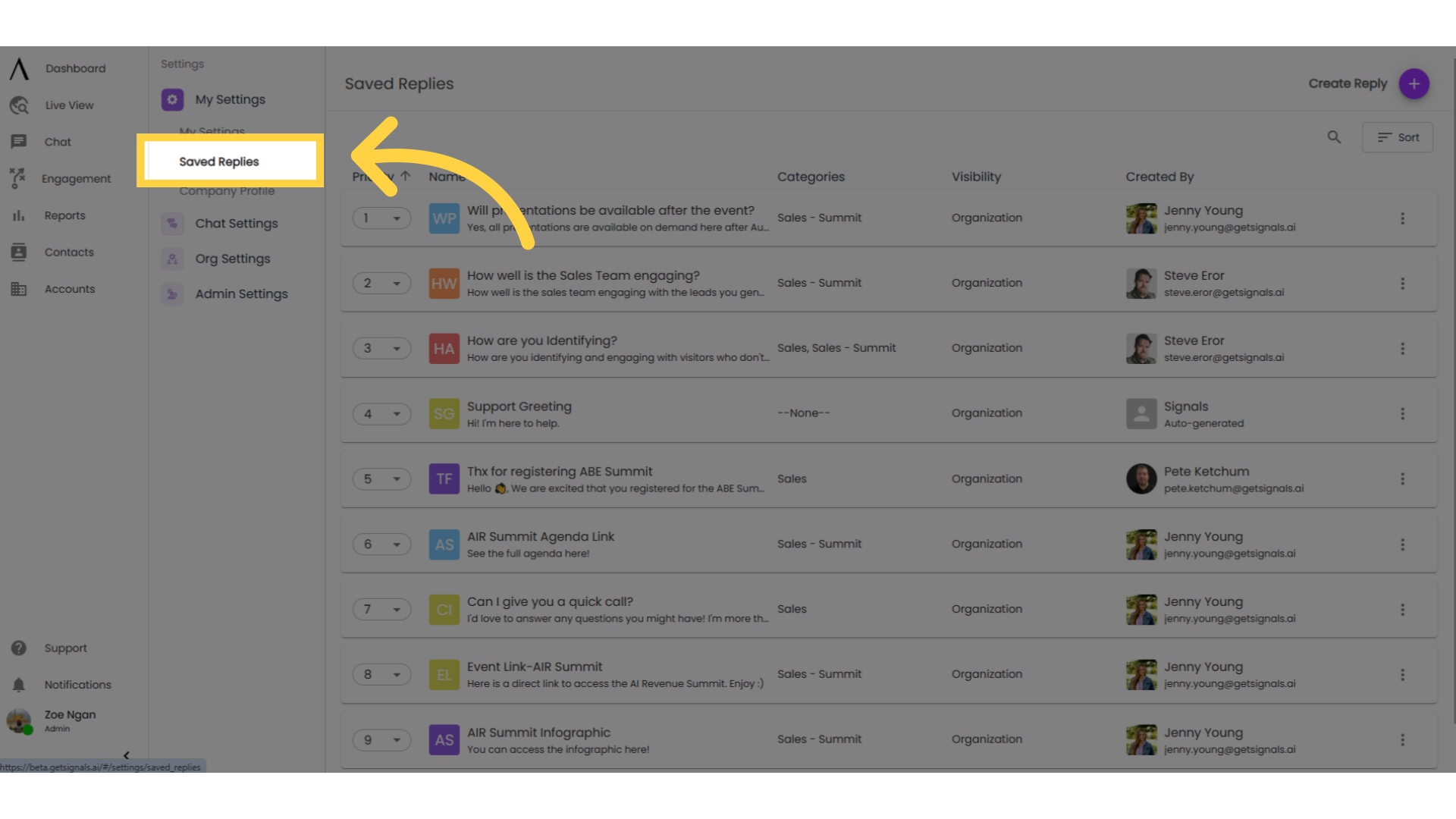The image size is (1456, 819).
Task: Expand priority dropdown for reply 3
Action: (395, 347)
